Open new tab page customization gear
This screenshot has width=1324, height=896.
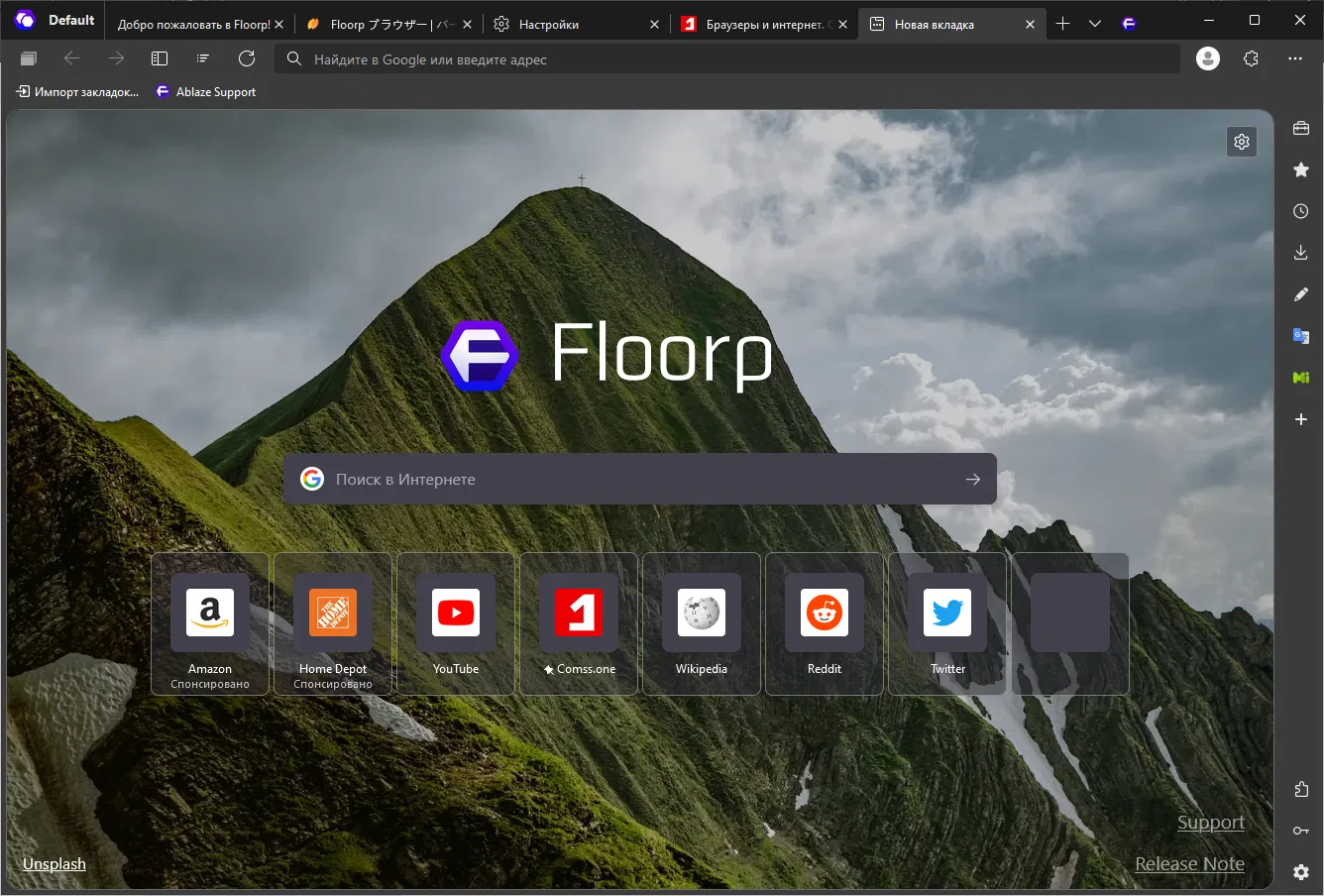(1242, 142)
